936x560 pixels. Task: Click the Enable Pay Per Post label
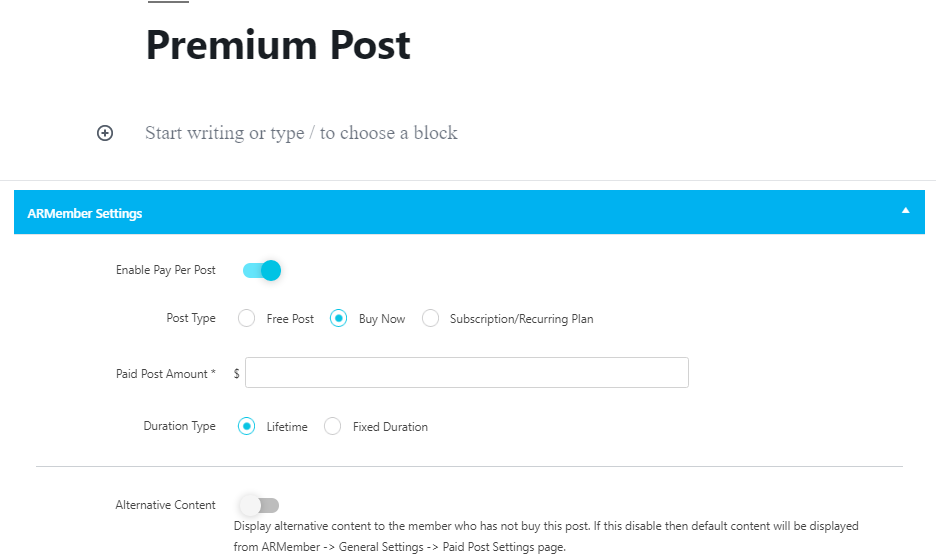pos(166,270)
